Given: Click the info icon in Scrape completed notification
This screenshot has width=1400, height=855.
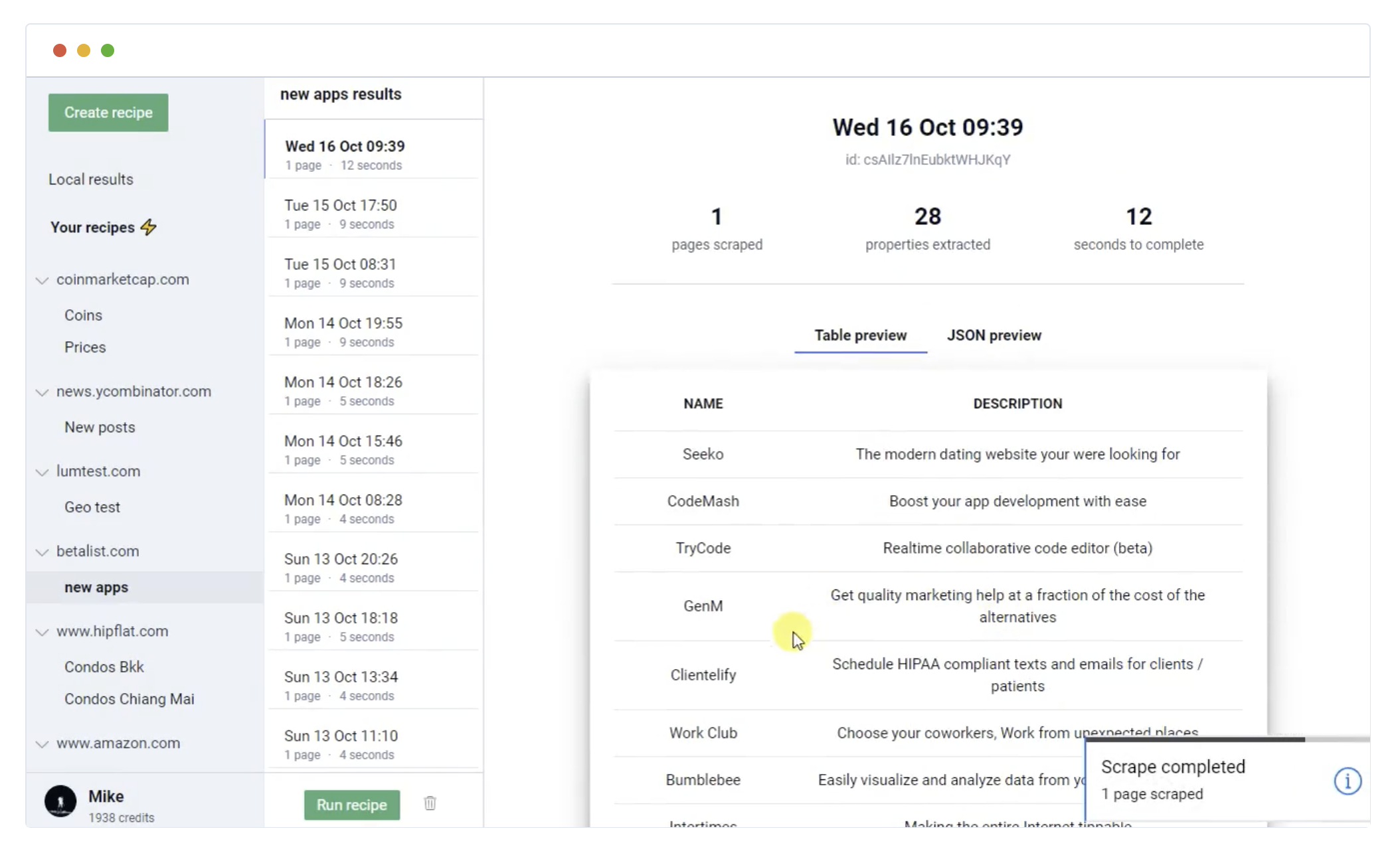Looking at the screenshot, I should 1348,781.
